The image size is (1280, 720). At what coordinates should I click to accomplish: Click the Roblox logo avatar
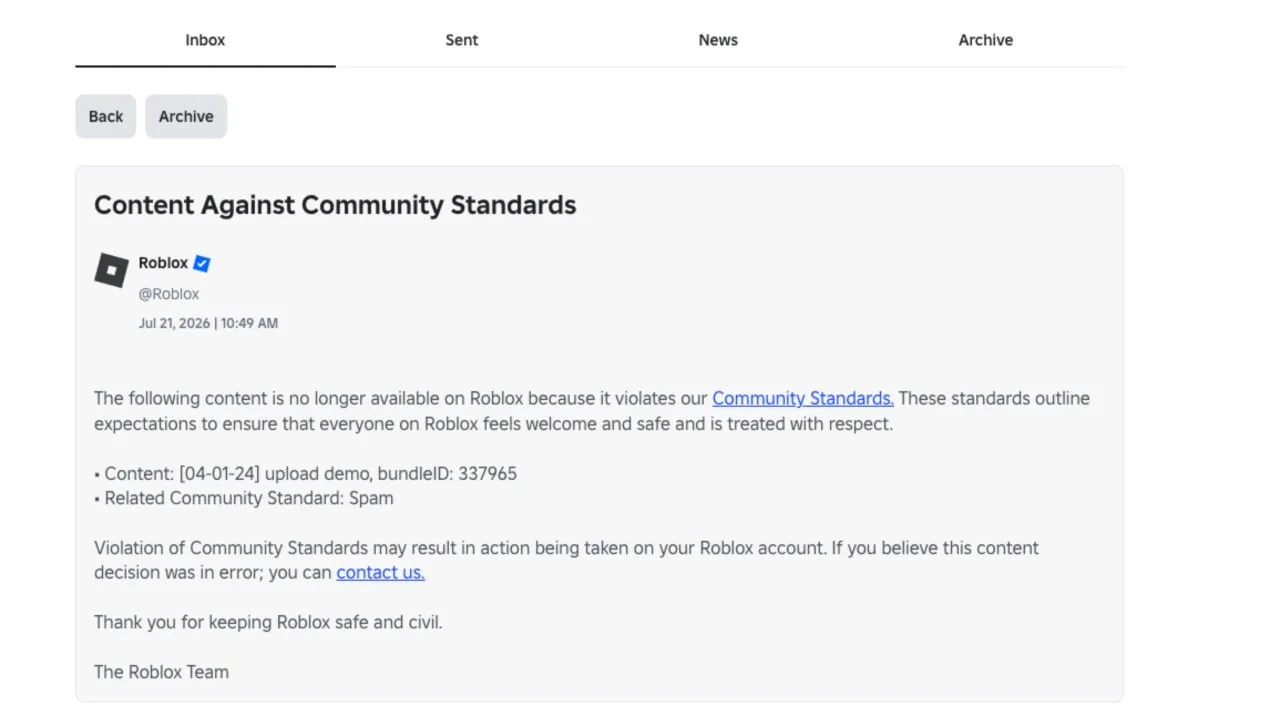tap(112, 270)
